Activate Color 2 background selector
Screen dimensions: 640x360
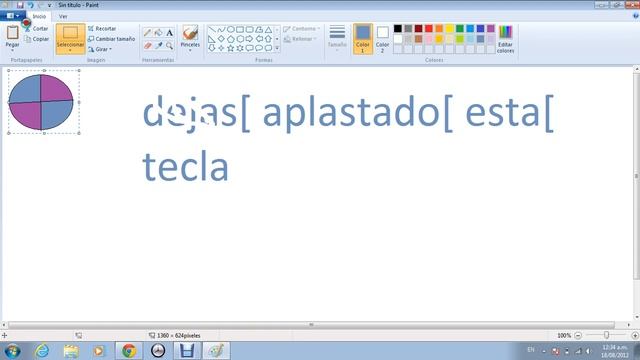[x=382, y=39]
